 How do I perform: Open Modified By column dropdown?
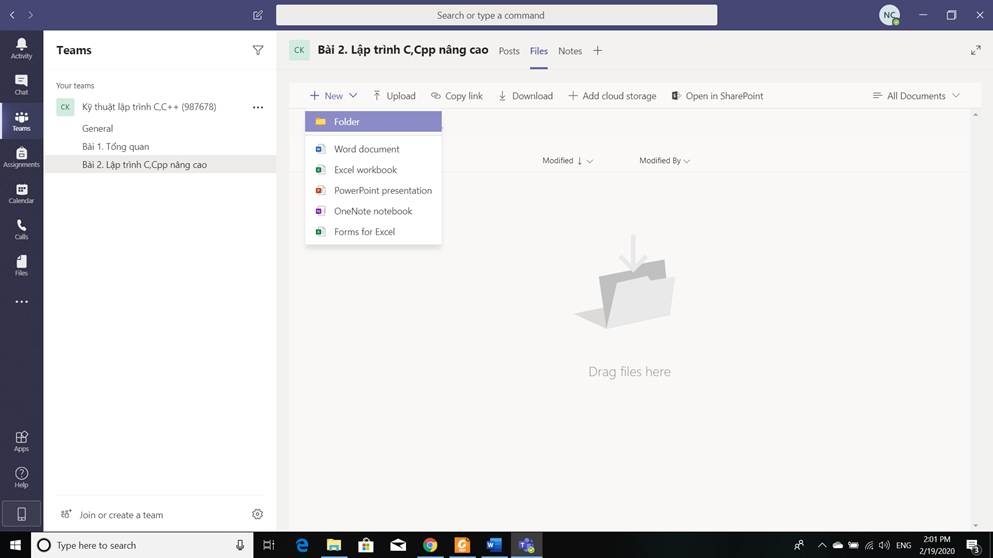click(x=665, y=161)
